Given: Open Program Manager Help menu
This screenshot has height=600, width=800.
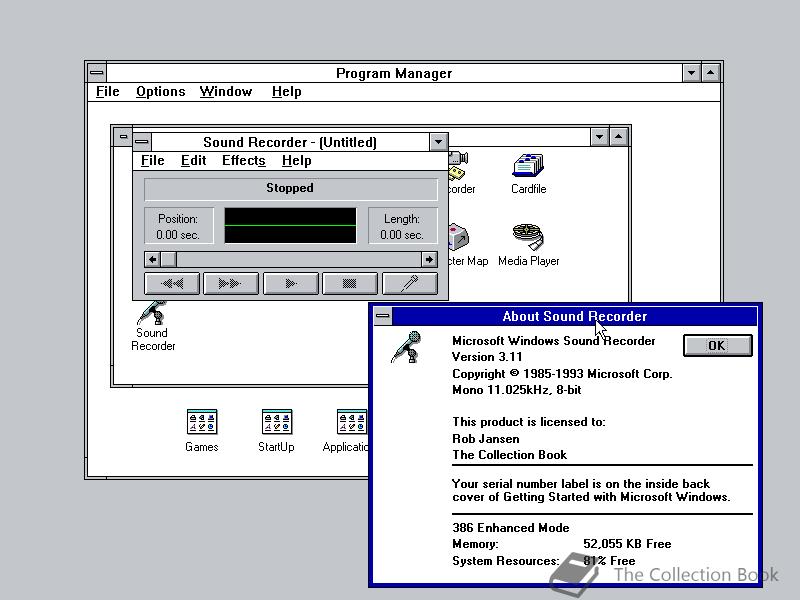Looking at the screenshot, I should click(286, 91).
